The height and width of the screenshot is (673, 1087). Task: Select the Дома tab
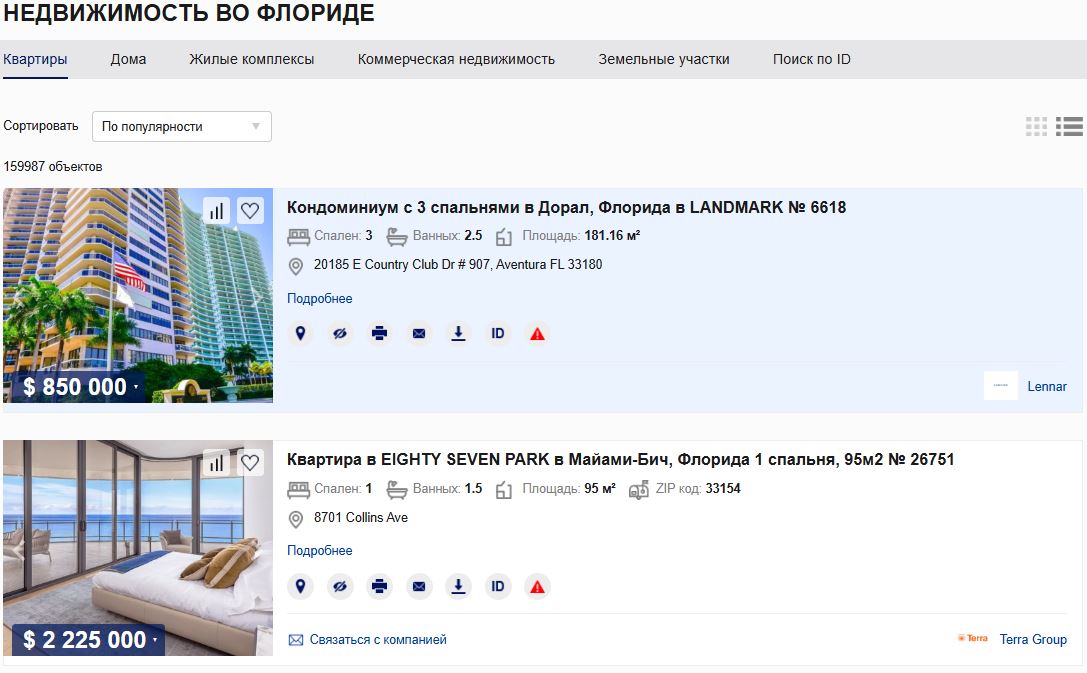pos(128,60)
